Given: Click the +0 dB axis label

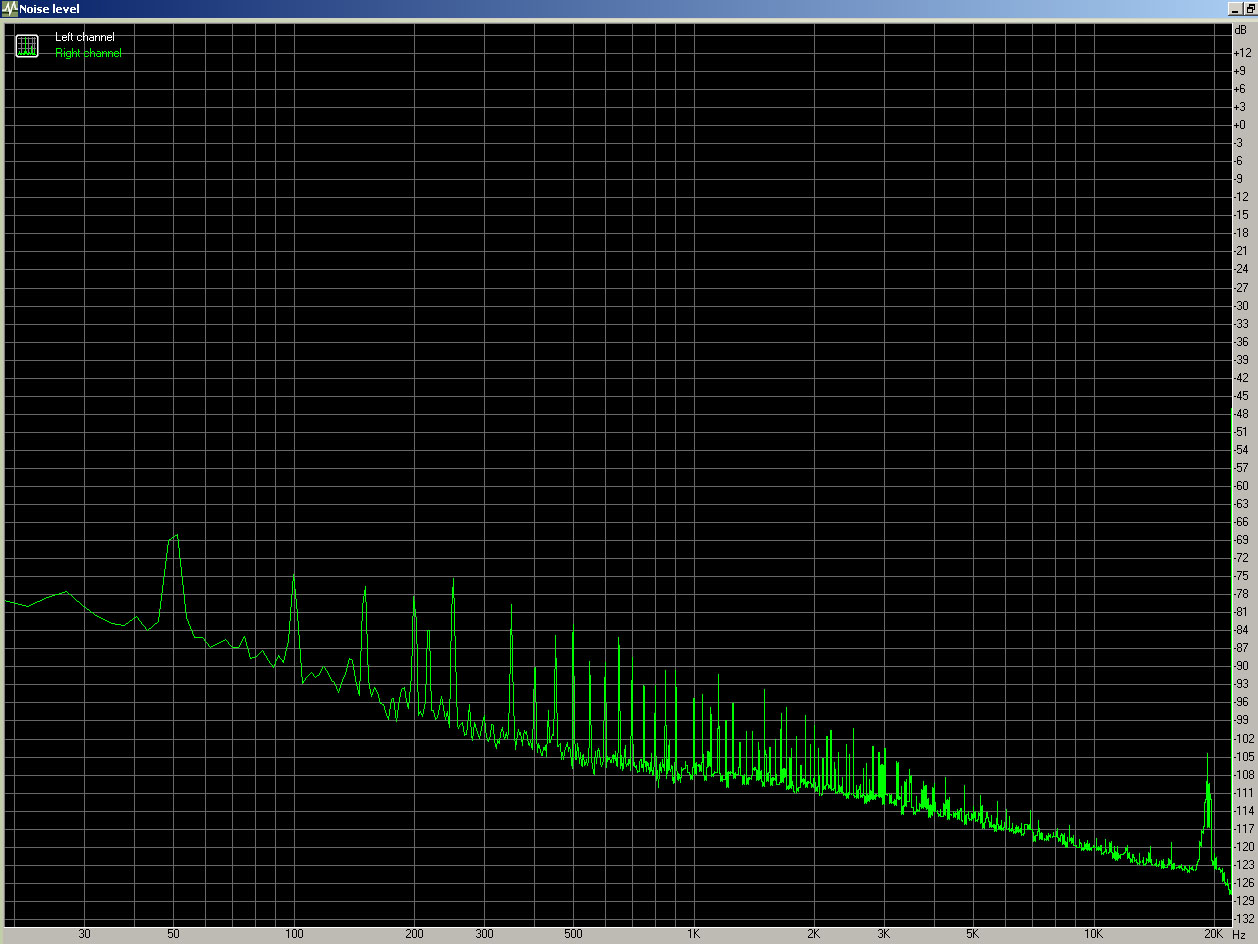Looking at the screenshot, I should pyautogui.click(x=1240, y=124).
